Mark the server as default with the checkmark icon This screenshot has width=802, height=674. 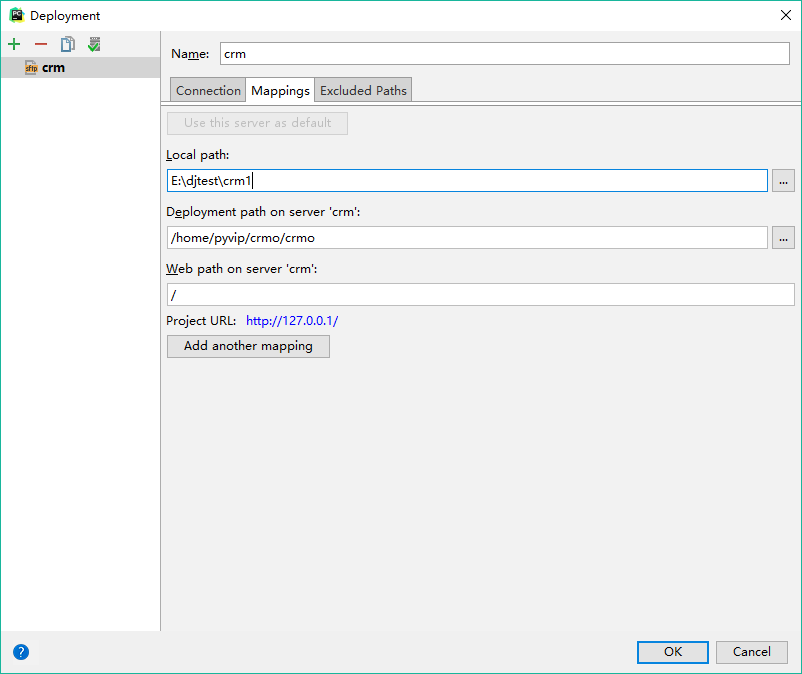pyautogui.click(x=94, y=44)
